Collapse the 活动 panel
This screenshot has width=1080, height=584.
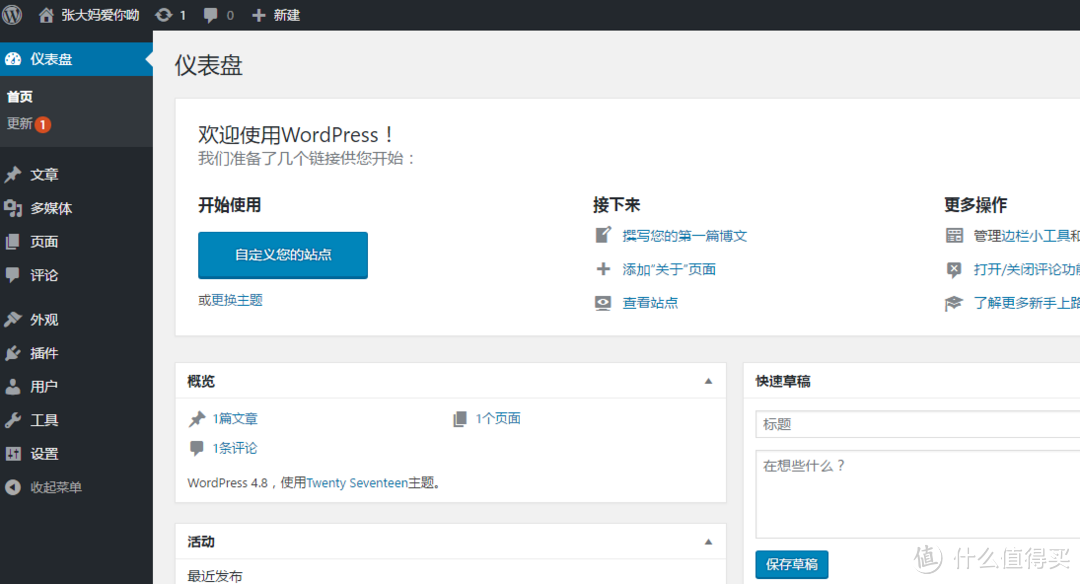(708, 542)
